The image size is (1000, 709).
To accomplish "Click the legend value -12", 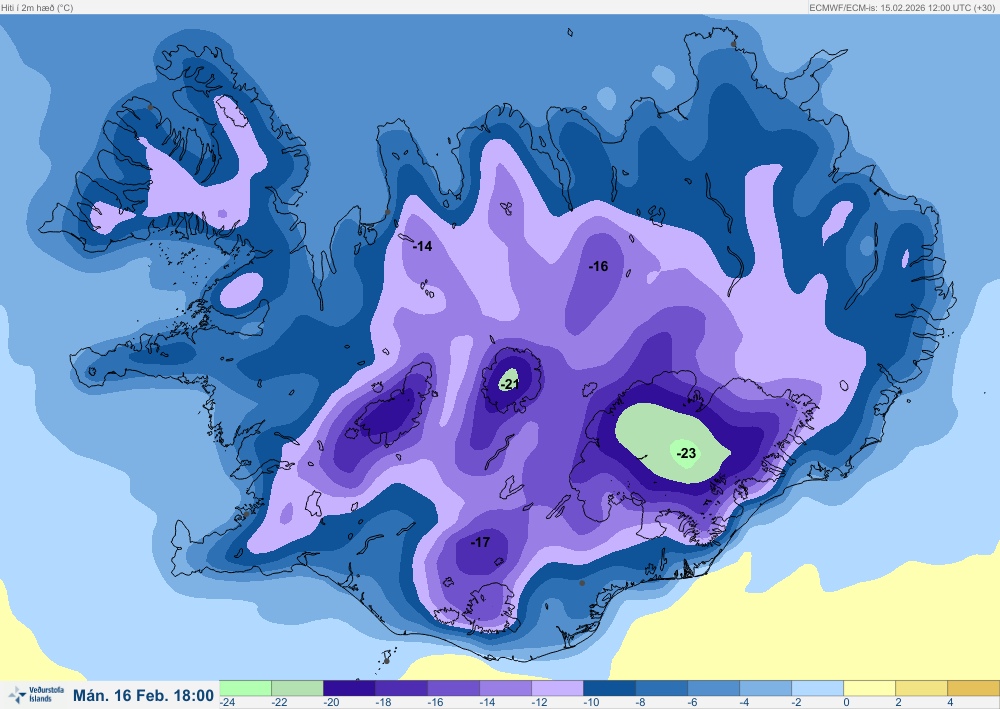I will click(x=539, y=703).
